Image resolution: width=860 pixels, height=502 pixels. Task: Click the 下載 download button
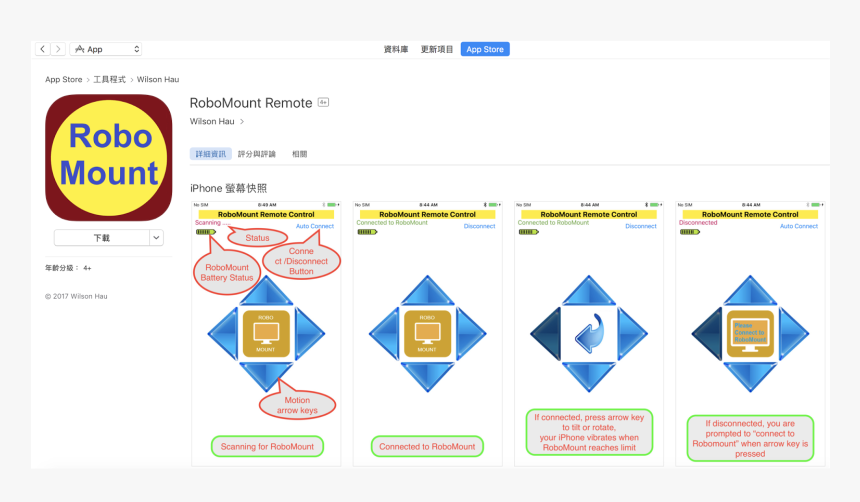click(x=101, y=238)
